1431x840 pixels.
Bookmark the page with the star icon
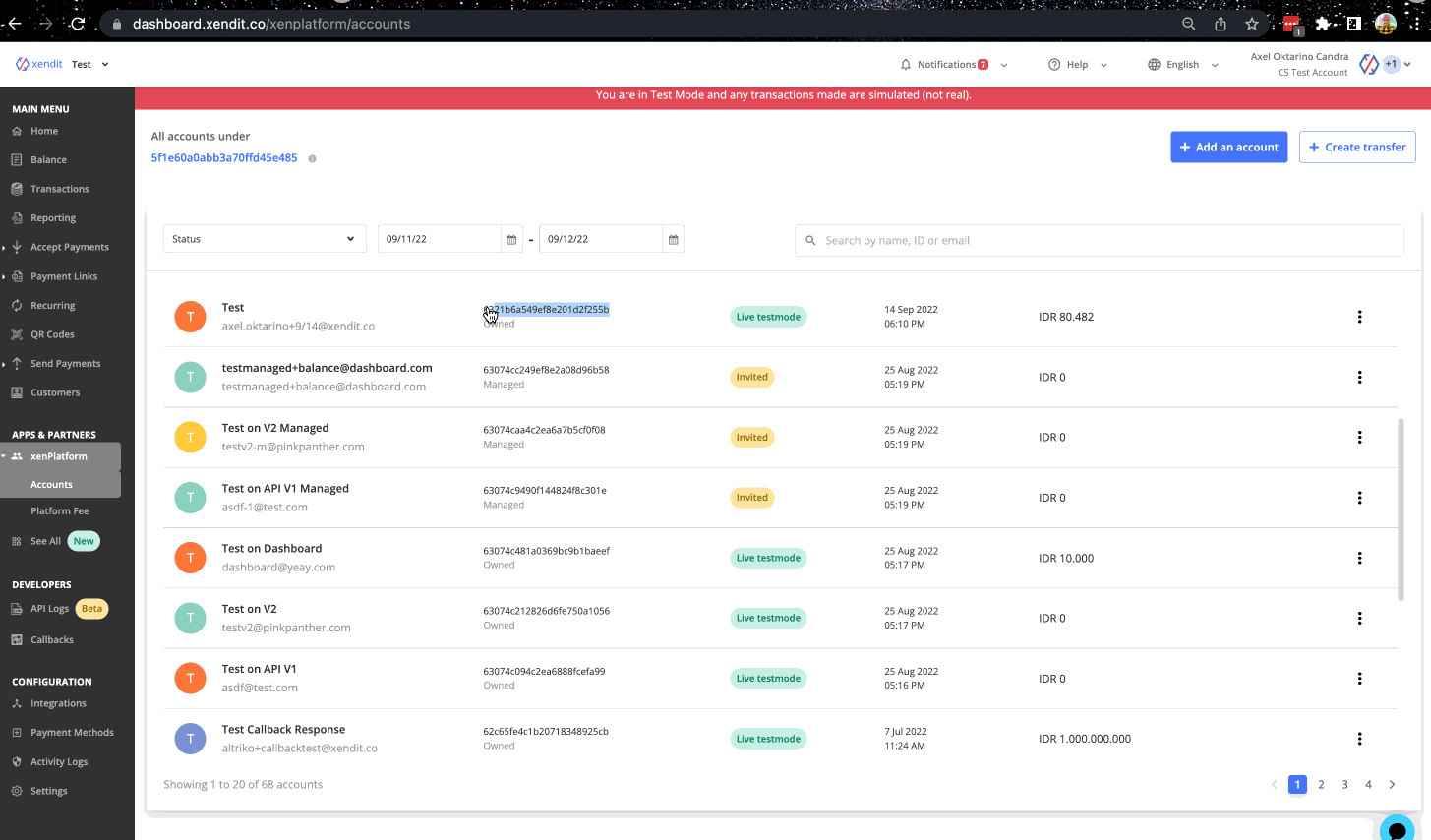click(x=1252, y=24)
